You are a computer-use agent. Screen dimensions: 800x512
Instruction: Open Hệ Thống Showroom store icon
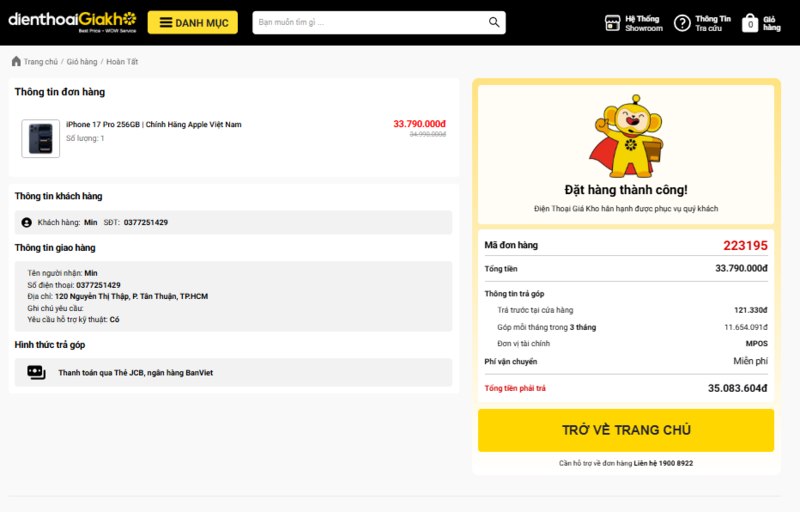[612, 23]
